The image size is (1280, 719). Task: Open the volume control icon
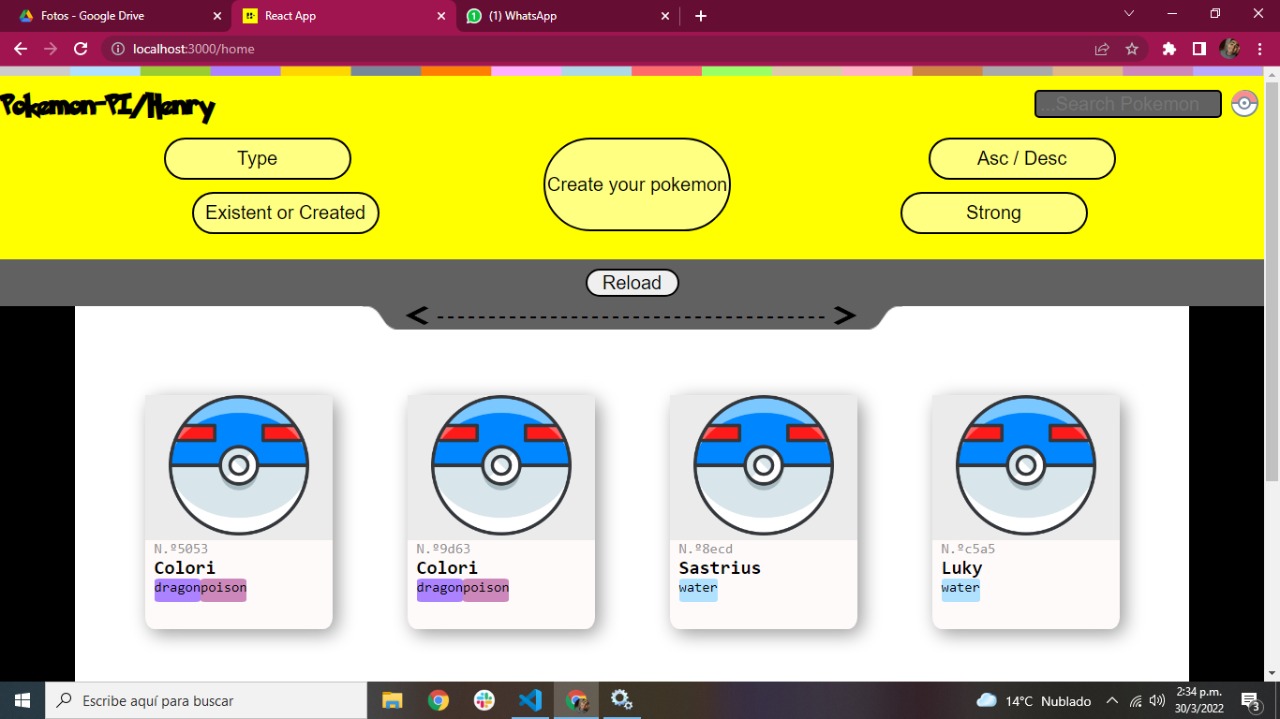coord(1157,701)
